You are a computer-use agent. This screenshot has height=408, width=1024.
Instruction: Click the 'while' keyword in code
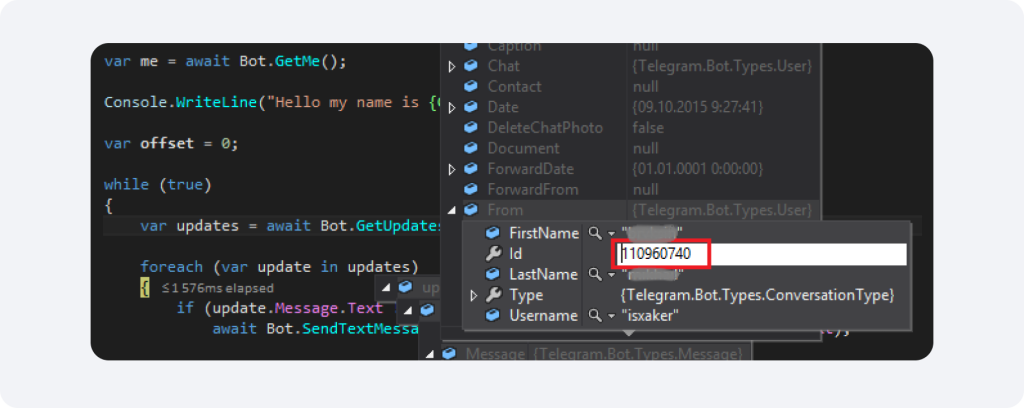[126, 185]
